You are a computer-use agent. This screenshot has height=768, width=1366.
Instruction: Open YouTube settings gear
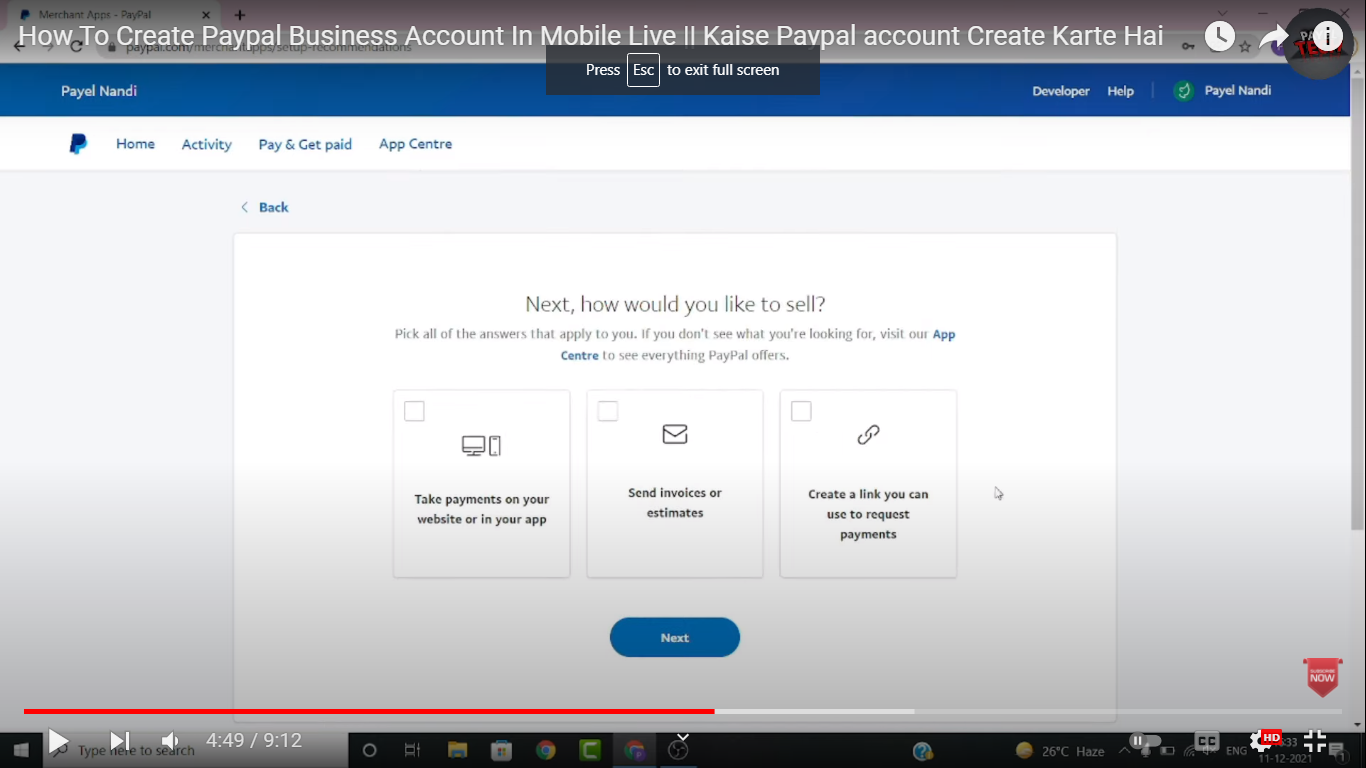pos(1261,741)
